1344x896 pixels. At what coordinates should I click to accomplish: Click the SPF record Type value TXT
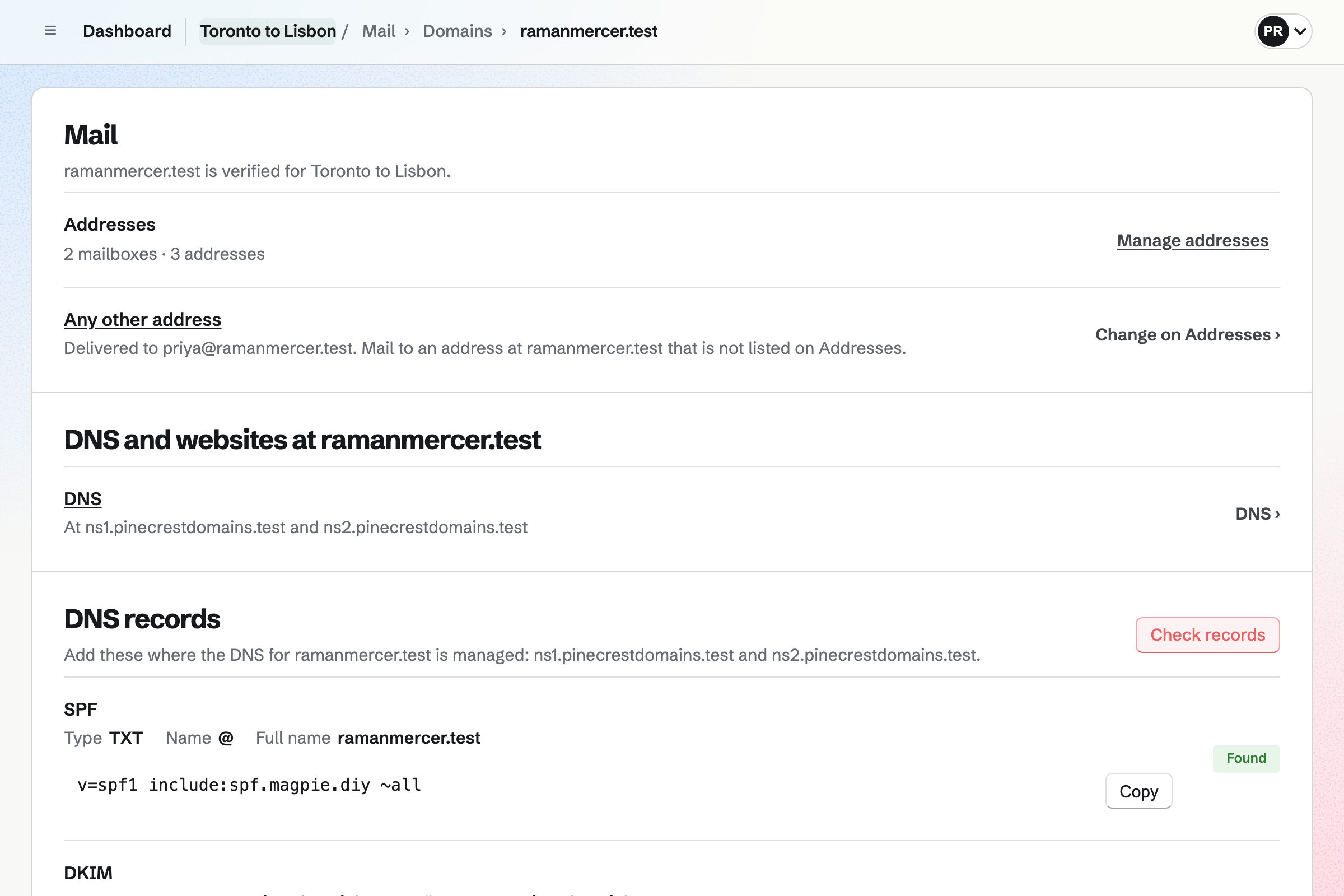pyautogui.click(x=127, y=738)
